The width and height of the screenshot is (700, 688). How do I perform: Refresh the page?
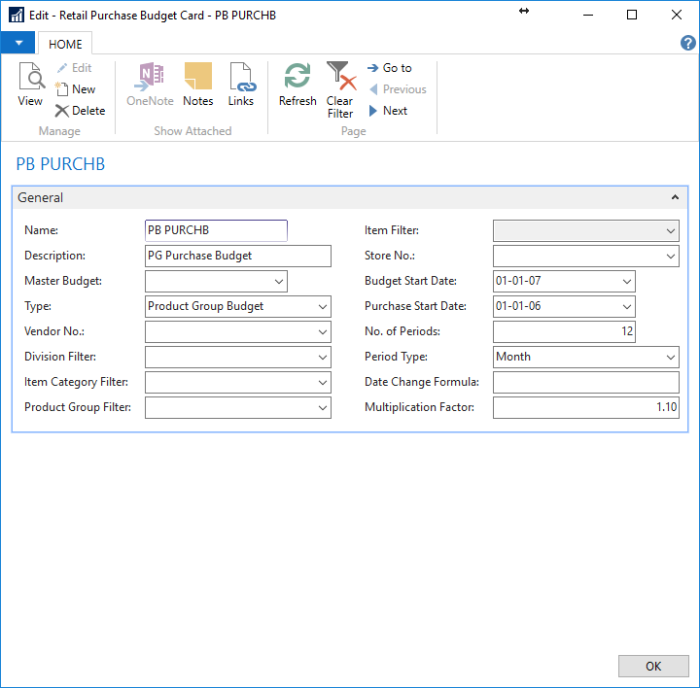tap(297, 84)
